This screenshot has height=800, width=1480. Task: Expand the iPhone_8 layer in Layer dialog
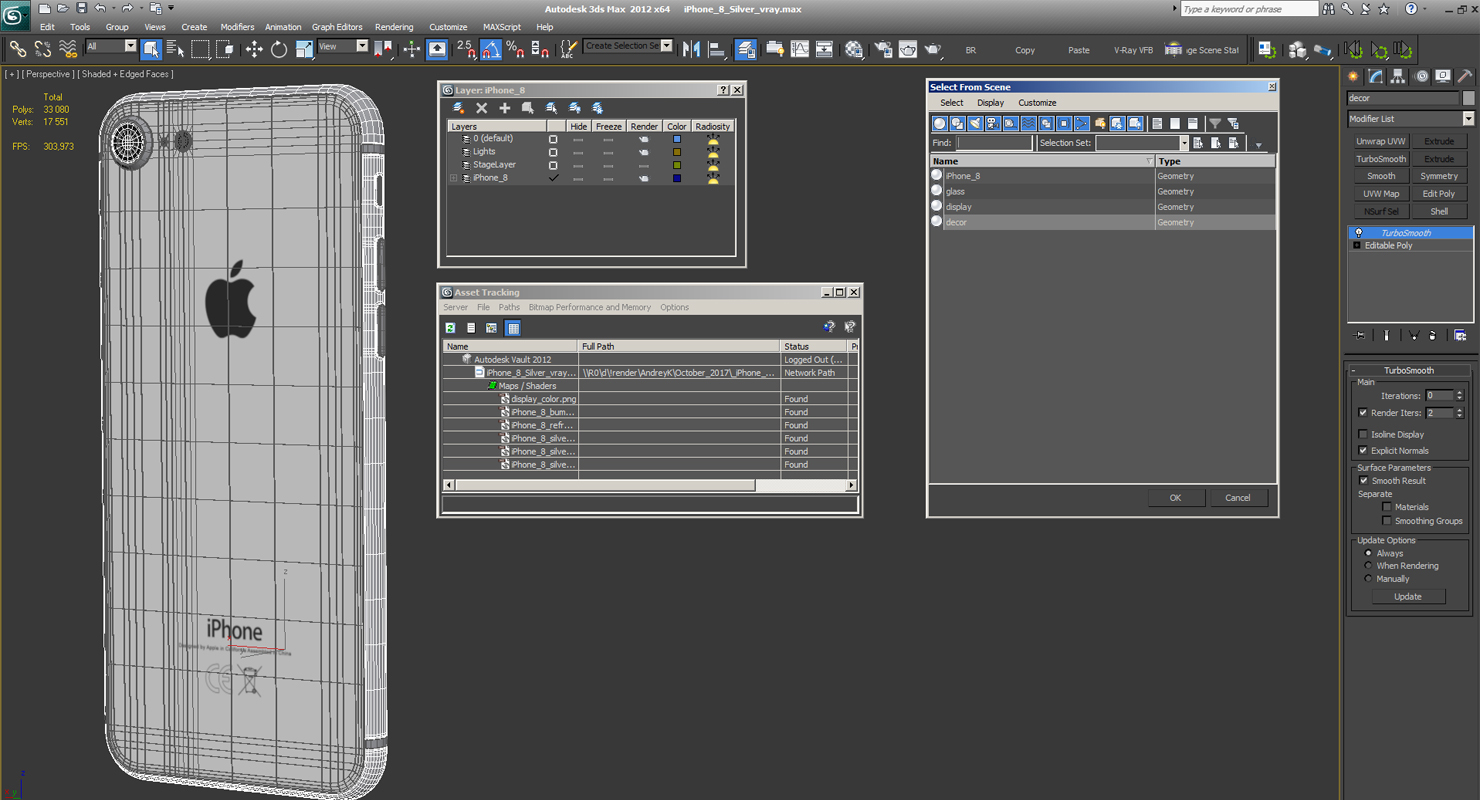click(x=454, y=178)
